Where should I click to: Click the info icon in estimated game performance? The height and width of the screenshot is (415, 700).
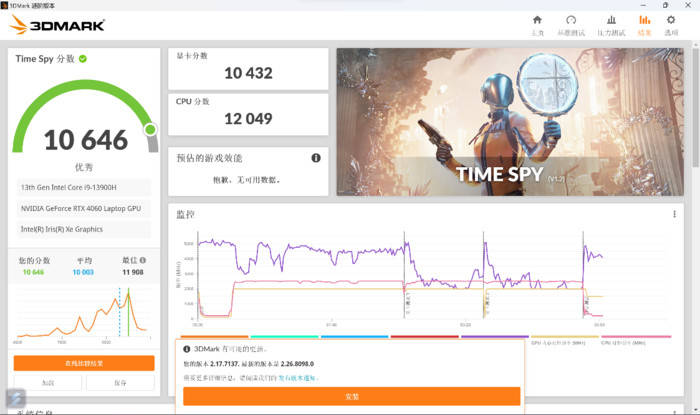(316, 158)
